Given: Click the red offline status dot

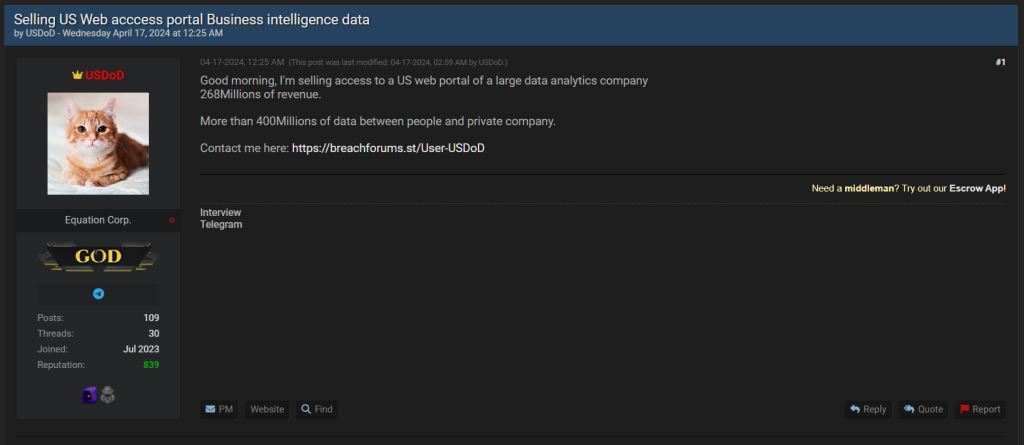Looking at the screenshot, I should click(172, 220).
